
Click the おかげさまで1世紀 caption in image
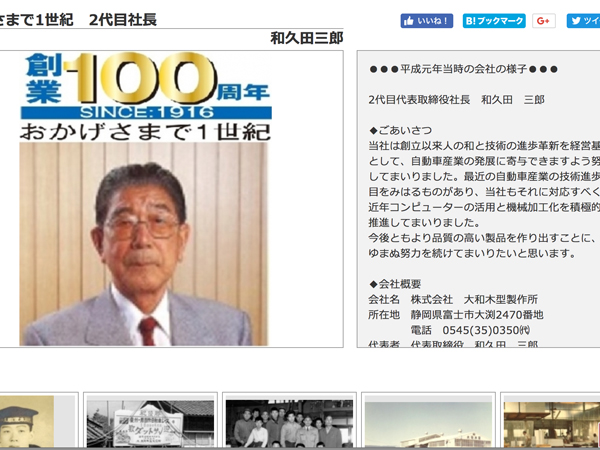click(x=145, y=132)
